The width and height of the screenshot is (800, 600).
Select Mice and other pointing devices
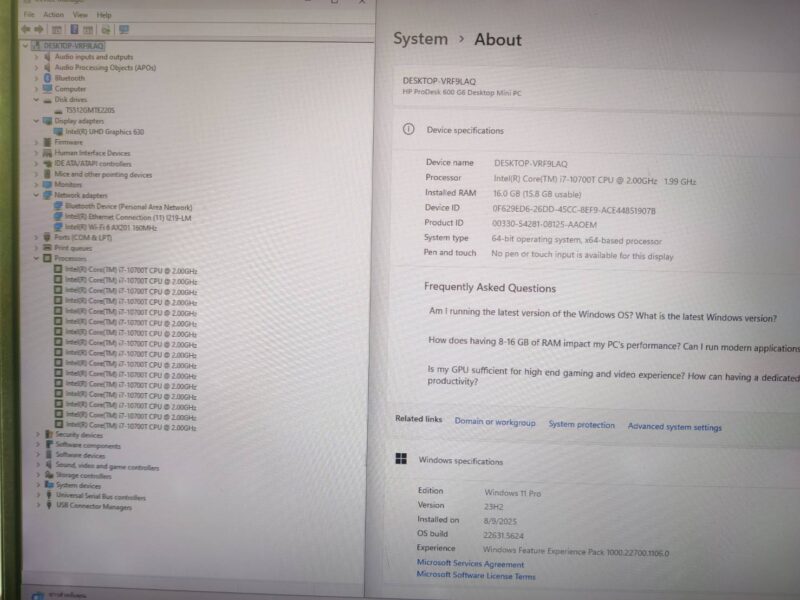(103, 174)
